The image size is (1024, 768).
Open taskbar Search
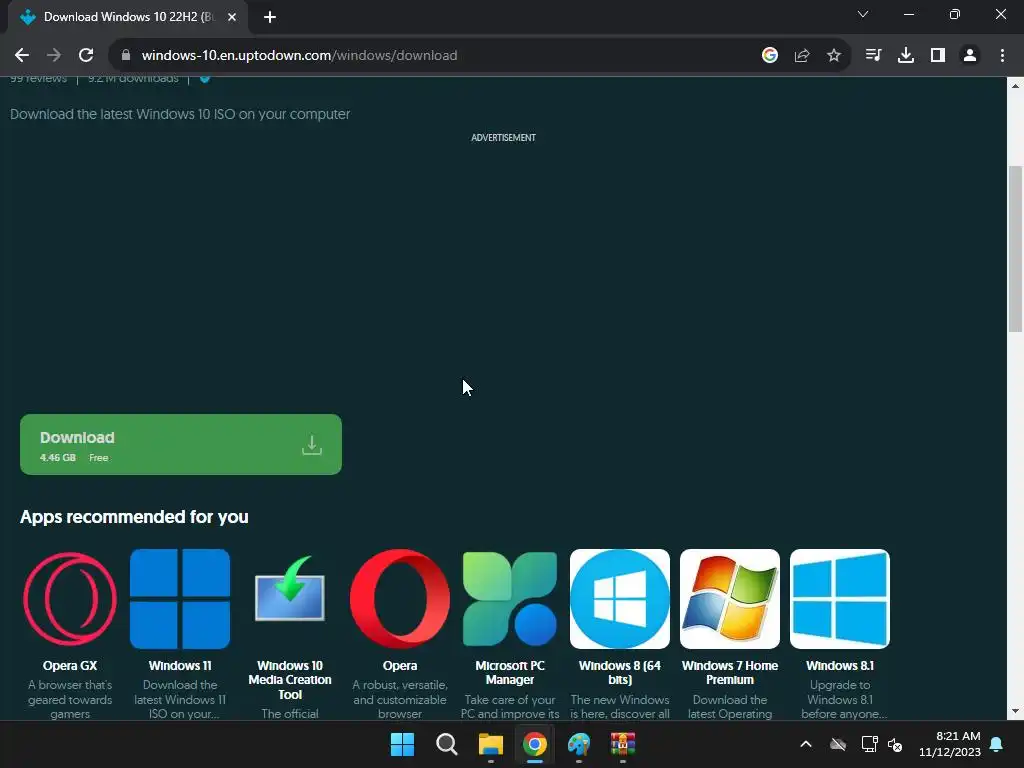pos(447,744)
